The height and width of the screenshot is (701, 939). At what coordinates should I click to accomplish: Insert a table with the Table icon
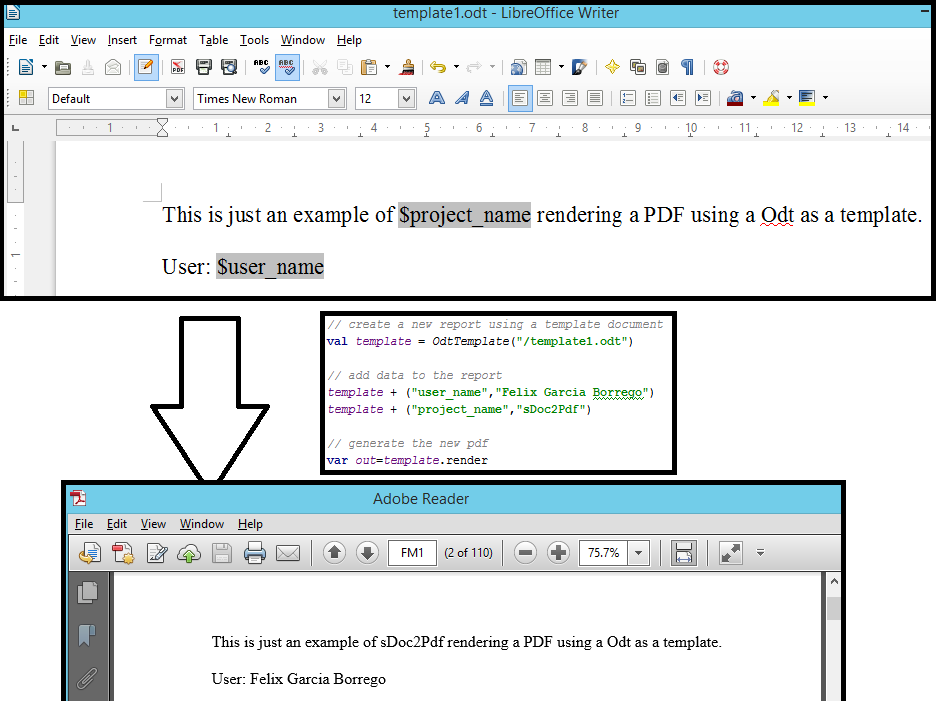(x=543, y=67)
